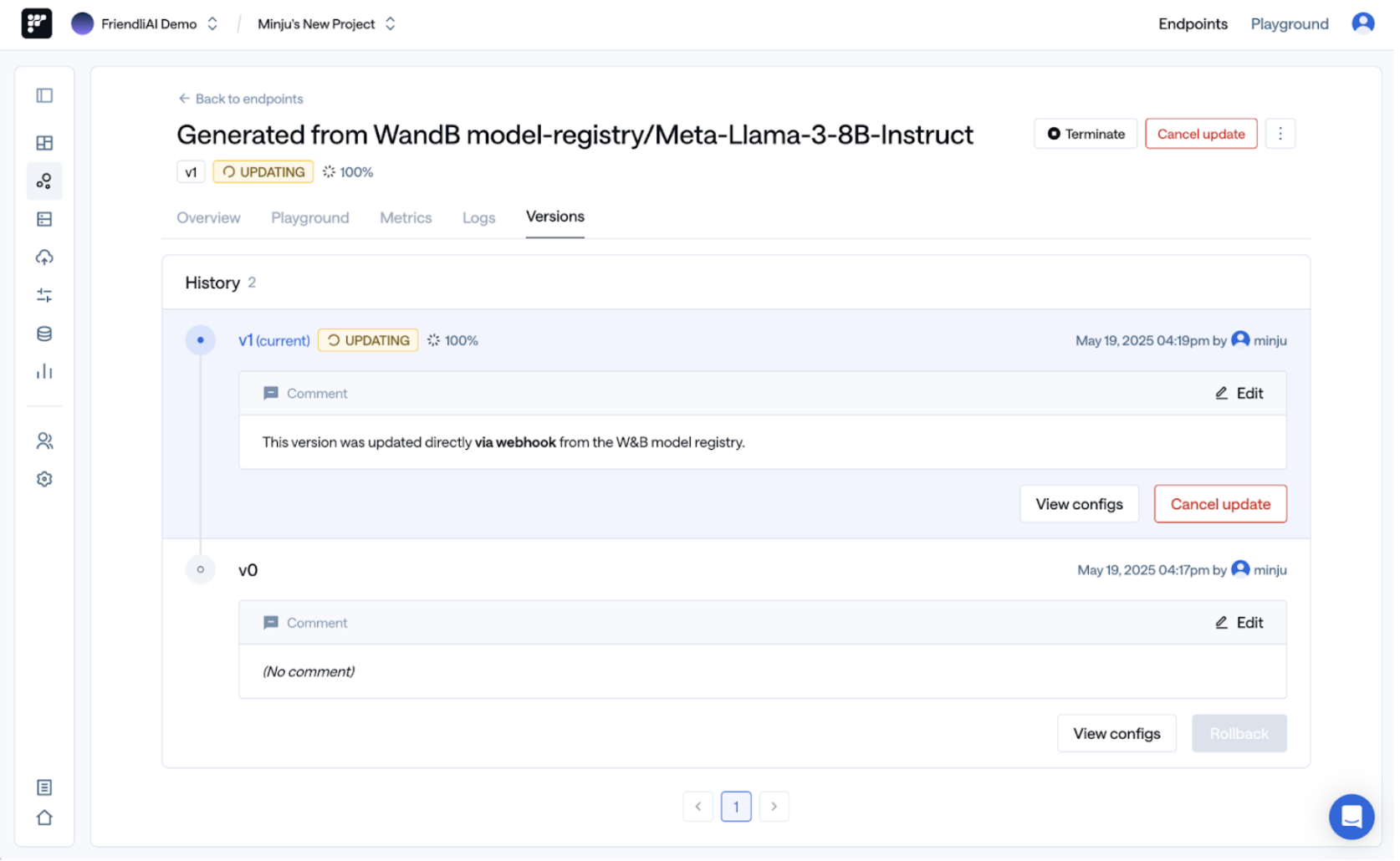Select page 1 in the pagination control
1400x861 pixels.
[736, 806]
